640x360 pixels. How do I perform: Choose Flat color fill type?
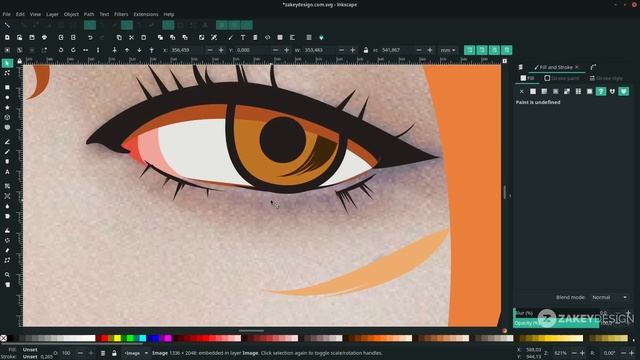tap(533, 91)
